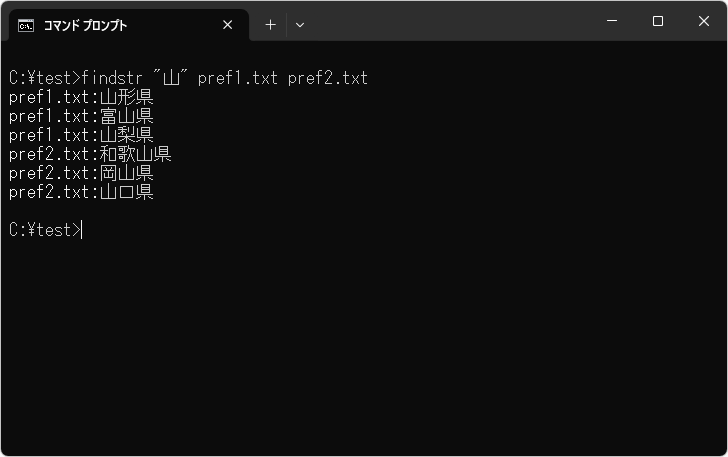Click the bottom C:\test> prompt with the cursor

click(x=44, y=230)
